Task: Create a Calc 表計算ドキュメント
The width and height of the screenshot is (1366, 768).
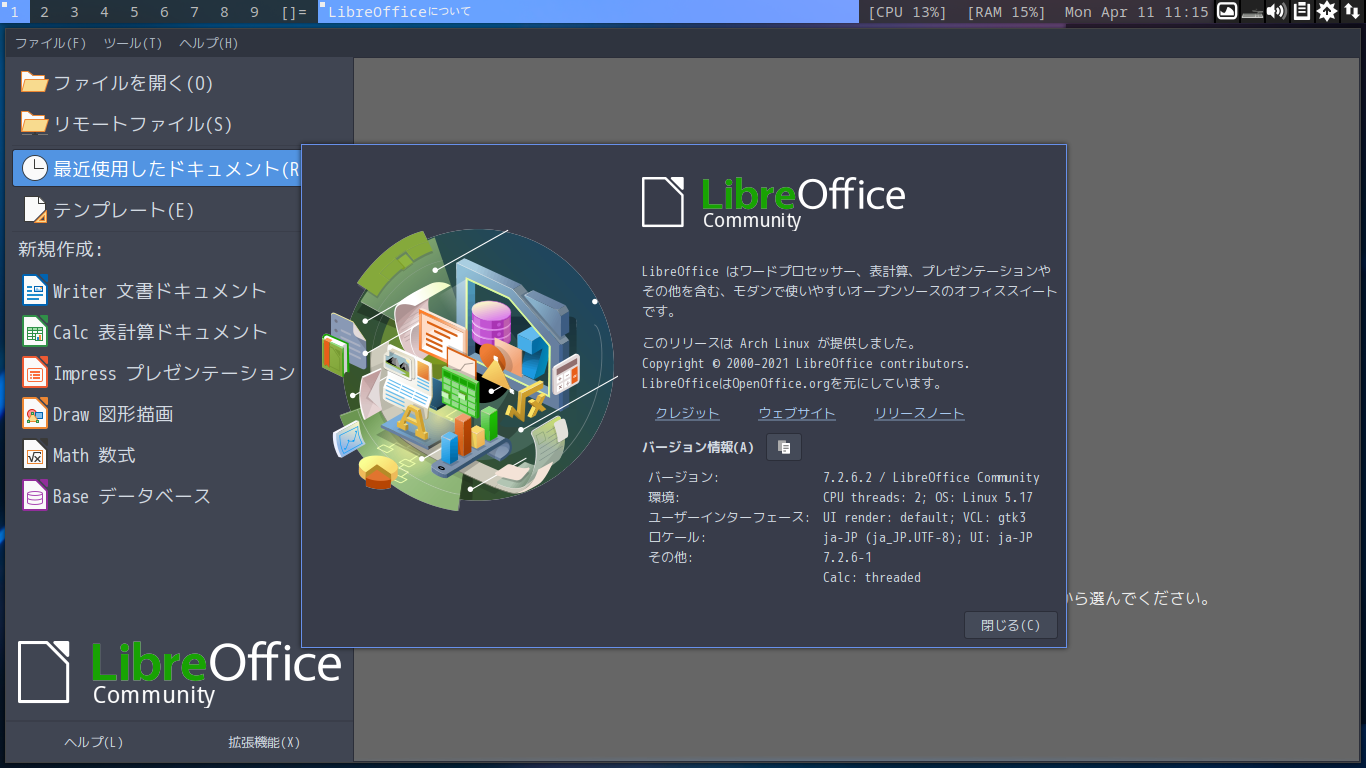Action: tap(160, 332)
